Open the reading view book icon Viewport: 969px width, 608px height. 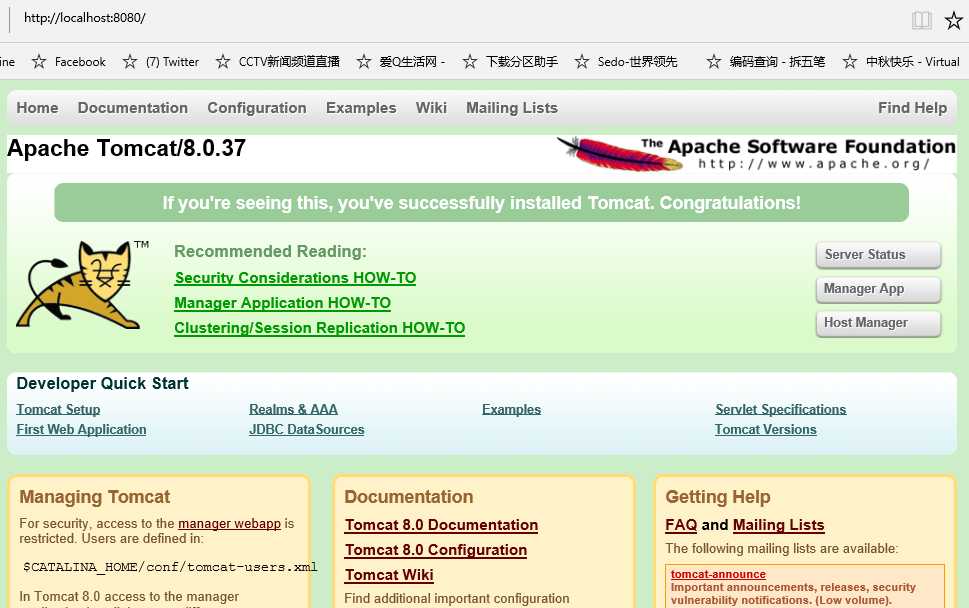click(x=921, y=20)
